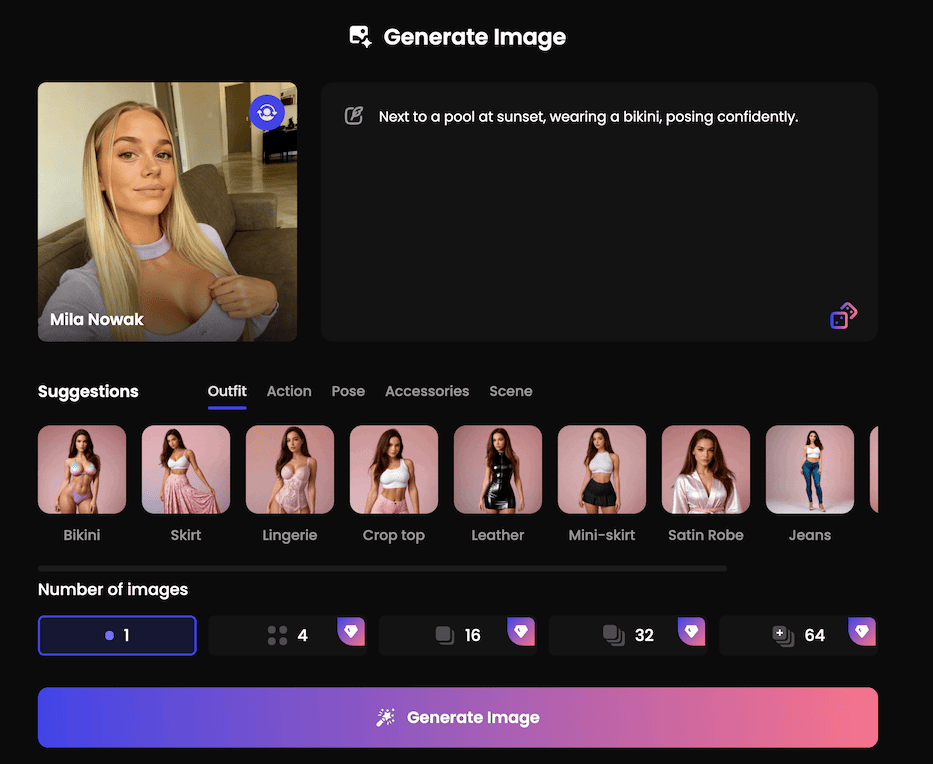
Task: Click the dice icon to randomize the prompt
Action: click(x=843, y=315)
